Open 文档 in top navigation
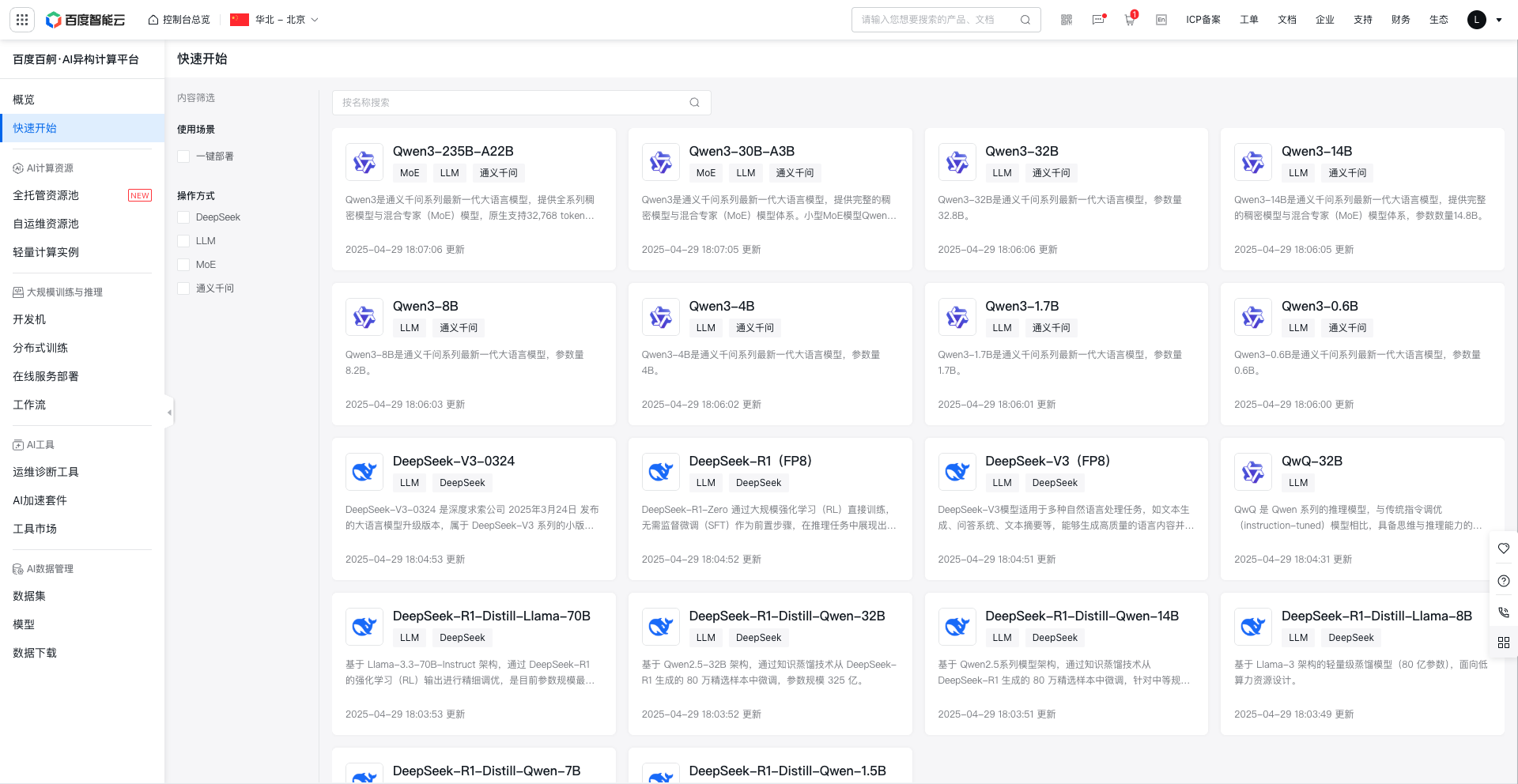This screenshot has width=1518, height=784. (x=1287, y=20)
